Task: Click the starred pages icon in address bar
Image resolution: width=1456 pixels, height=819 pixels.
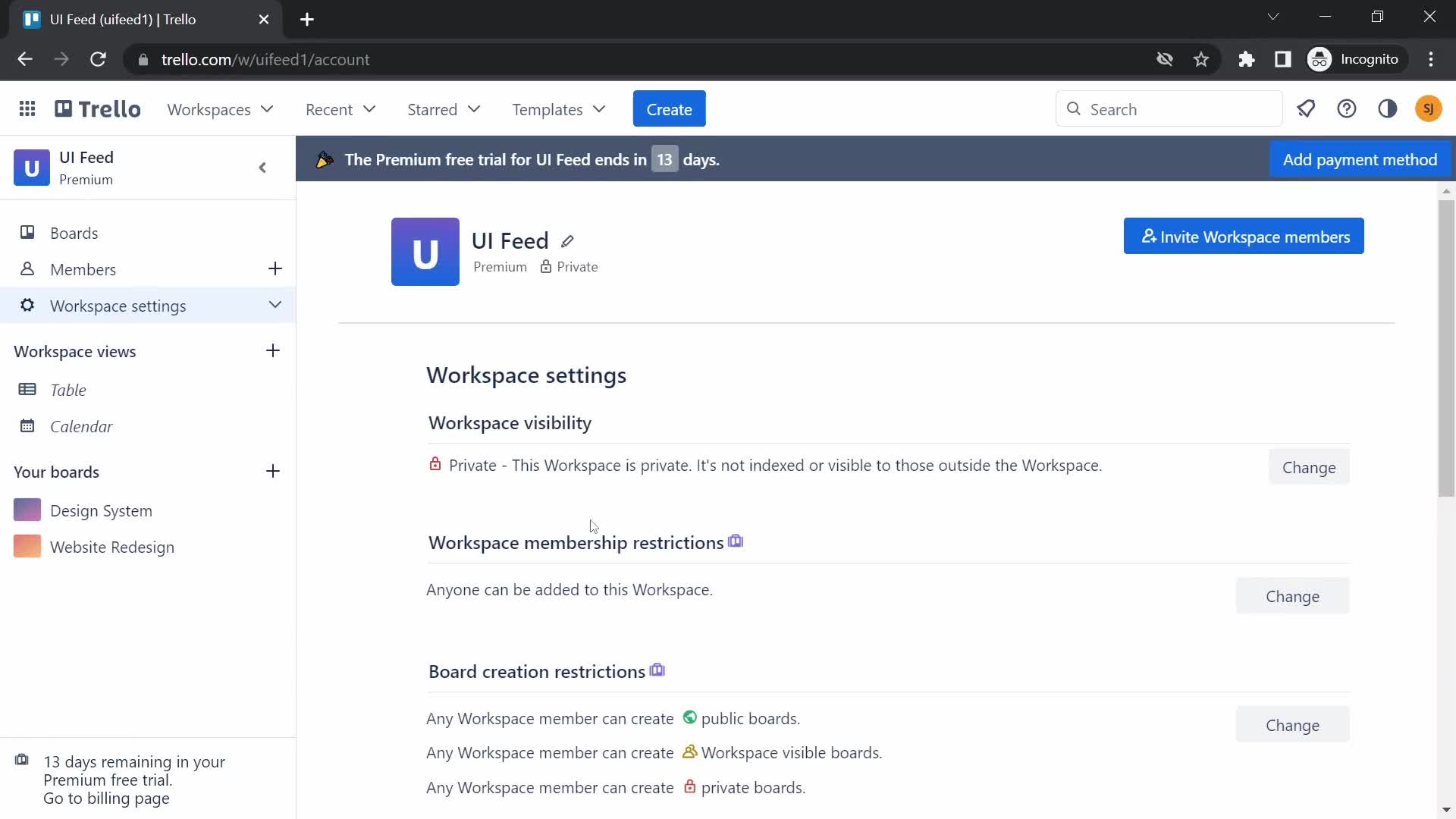Action: point(1203,59)
